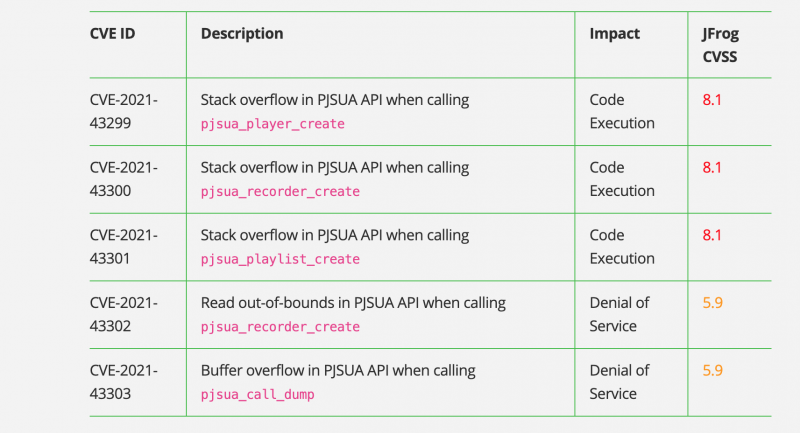Screen dimensions: 800x433
Task: Click the pjsua_player_create function name
Action: (x=272, y=124)
